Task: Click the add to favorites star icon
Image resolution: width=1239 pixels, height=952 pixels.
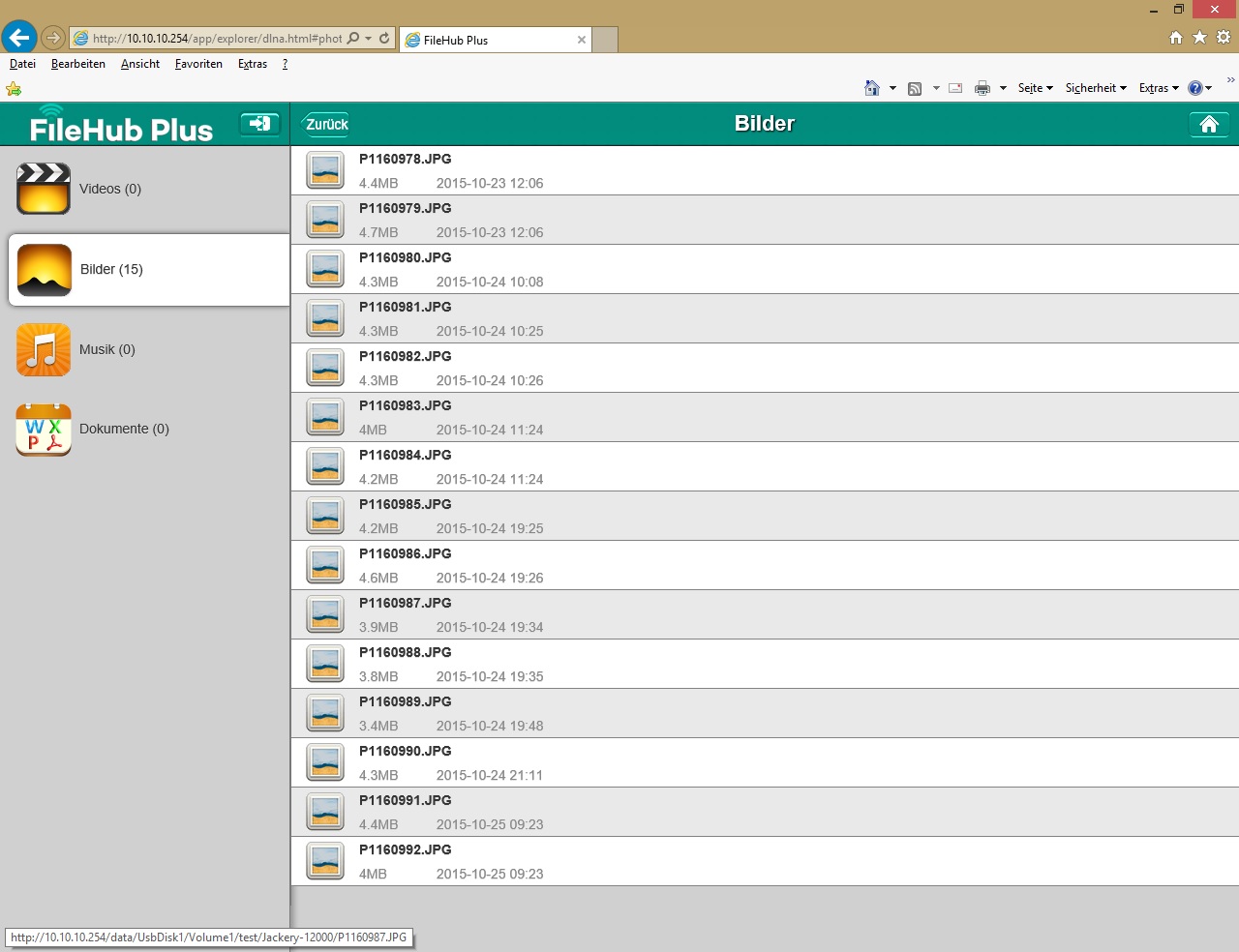Action: tap(14, 89)
